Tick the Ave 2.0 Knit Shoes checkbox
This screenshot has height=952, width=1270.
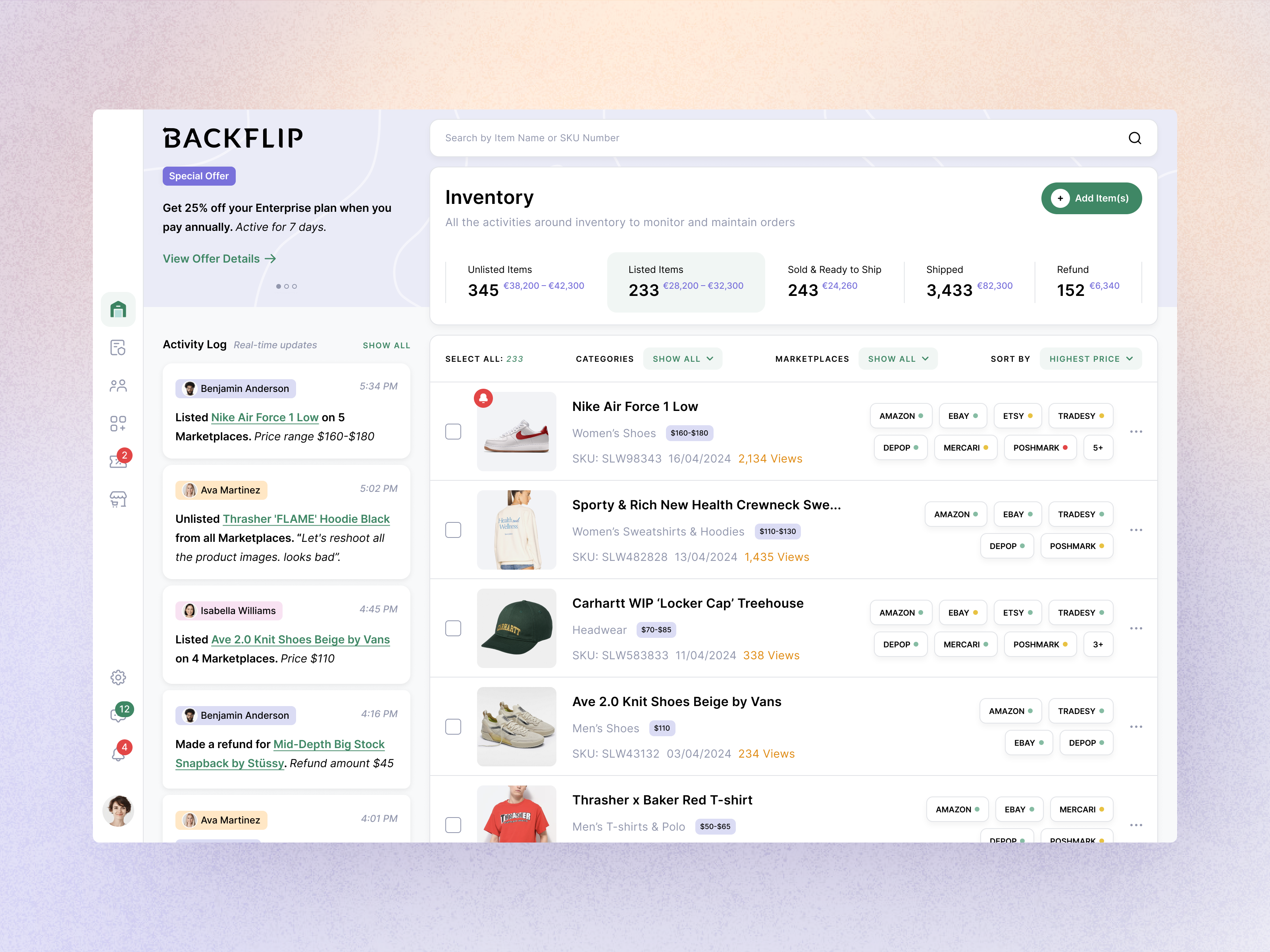(x=453, y=726)
